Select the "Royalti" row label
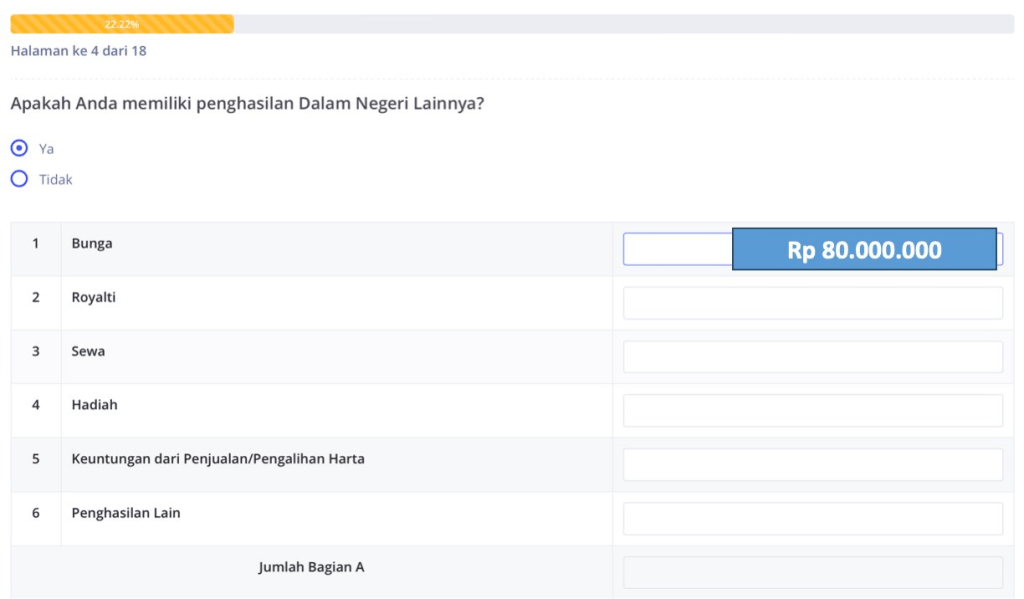Image resolution: width=1024 pixels, height=599 pixels. (94, 298)
